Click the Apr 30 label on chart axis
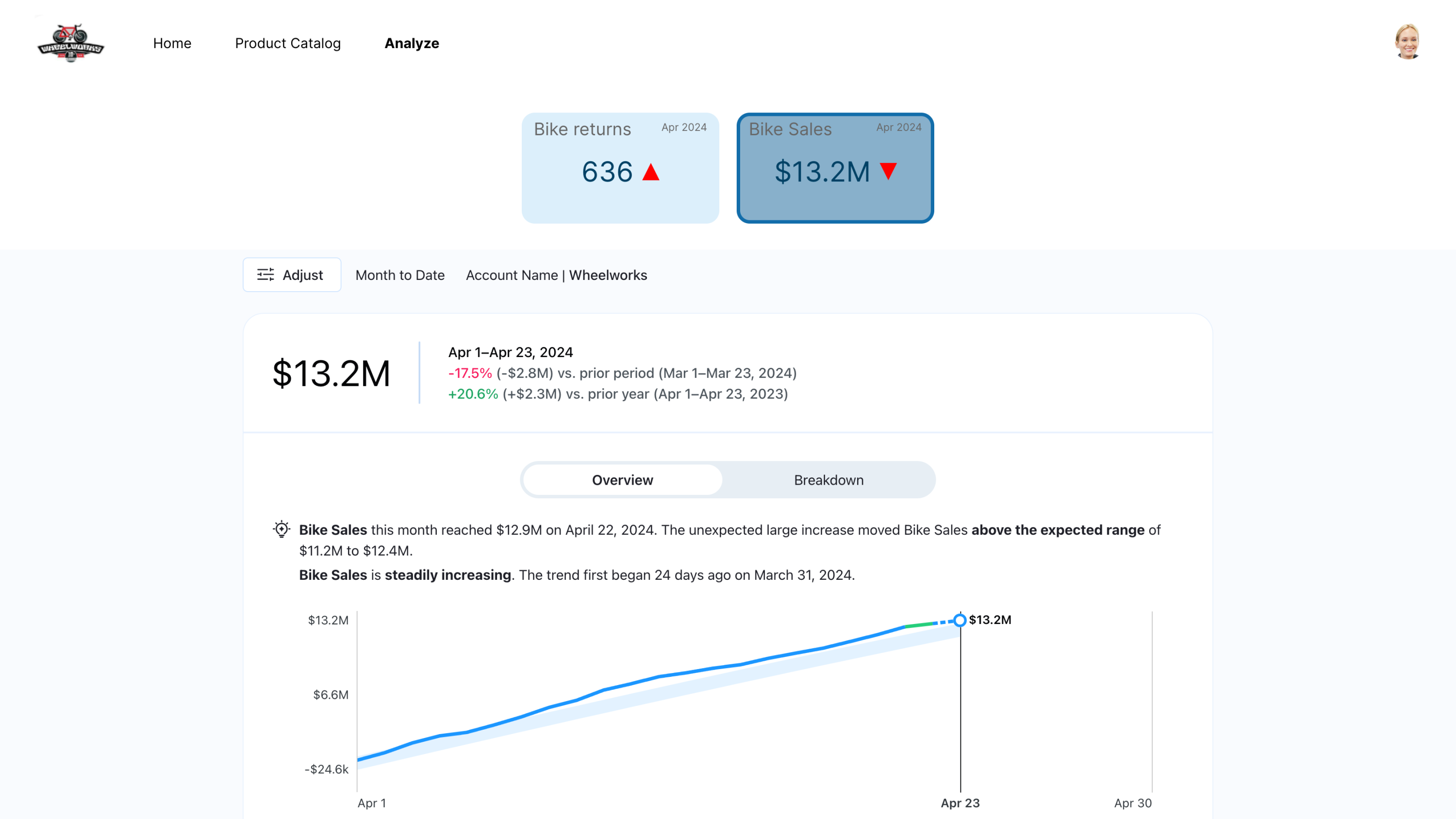 [1132, 803]
